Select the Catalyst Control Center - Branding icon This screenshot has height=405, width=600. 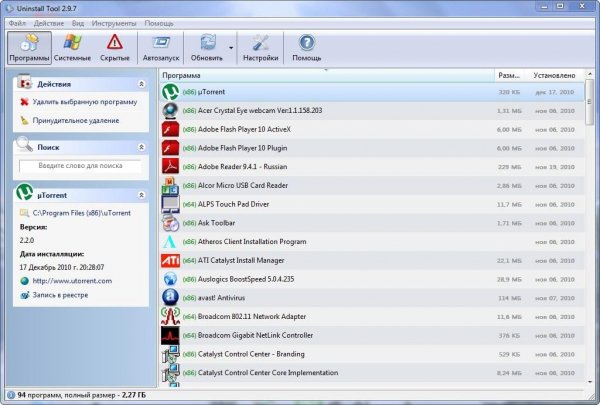click(170, 354)
